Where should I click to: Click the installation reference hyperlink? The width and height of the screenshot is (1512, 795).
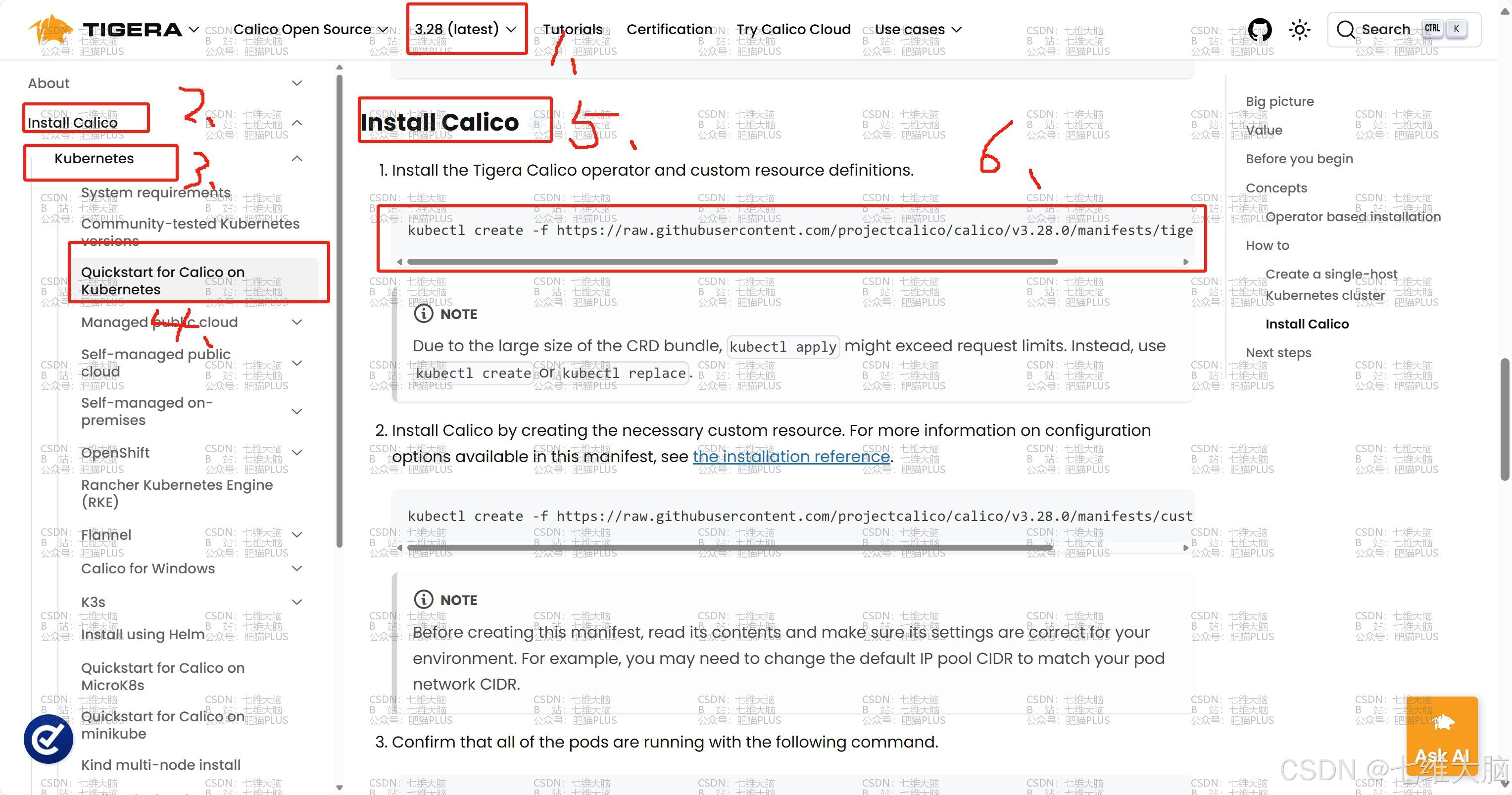(x=790, y=455)
